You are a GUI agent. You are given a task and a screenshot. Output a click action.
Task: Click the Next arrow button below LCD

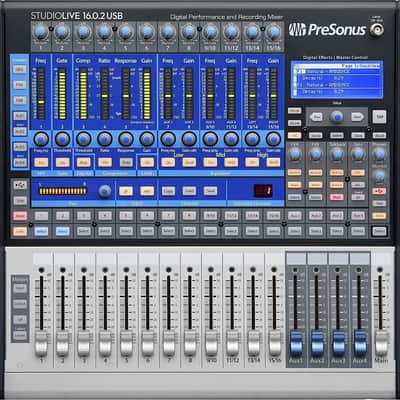click(x=357, y=117)
